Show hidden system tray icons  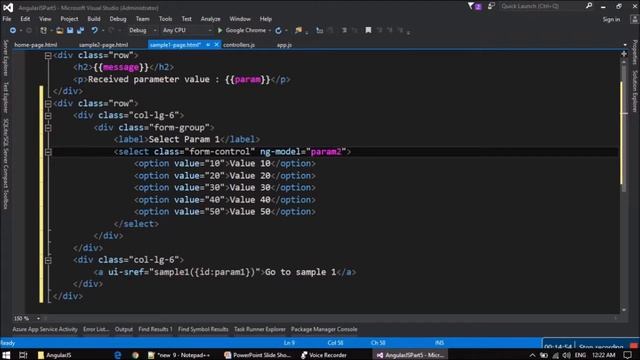(532, 355)
